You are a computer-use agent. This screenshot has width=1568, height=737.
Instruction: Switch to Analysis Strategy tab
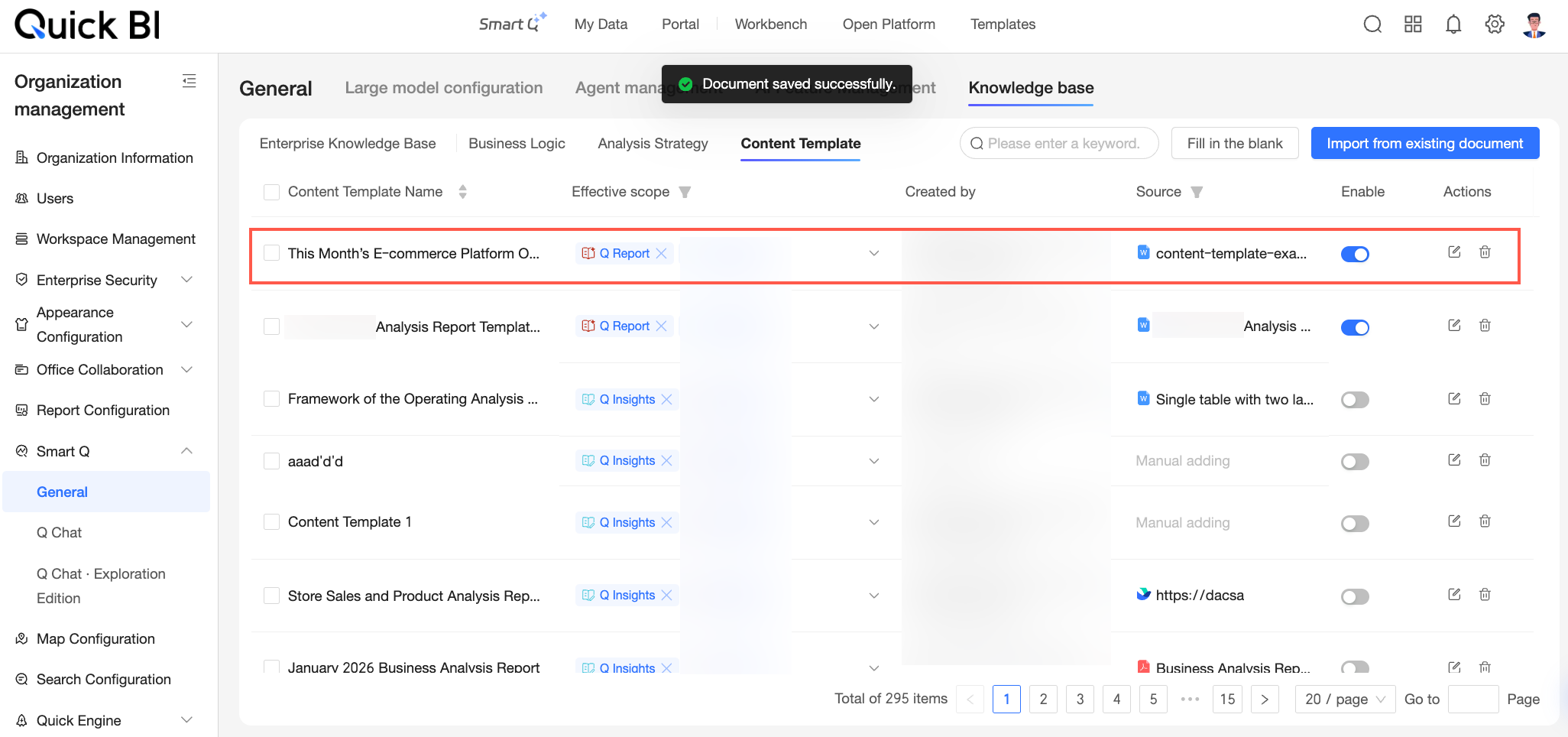point(653,144)
